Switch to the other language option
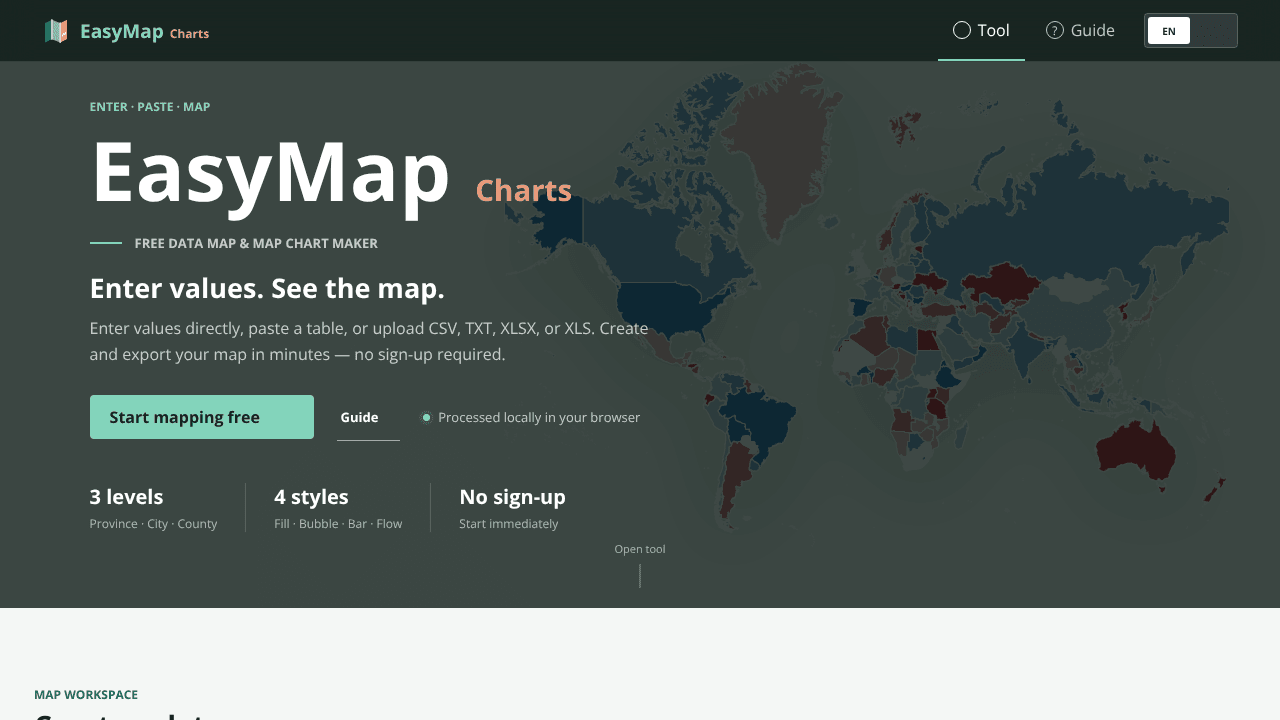1280x720 pixels. [x=1212, y=31]
